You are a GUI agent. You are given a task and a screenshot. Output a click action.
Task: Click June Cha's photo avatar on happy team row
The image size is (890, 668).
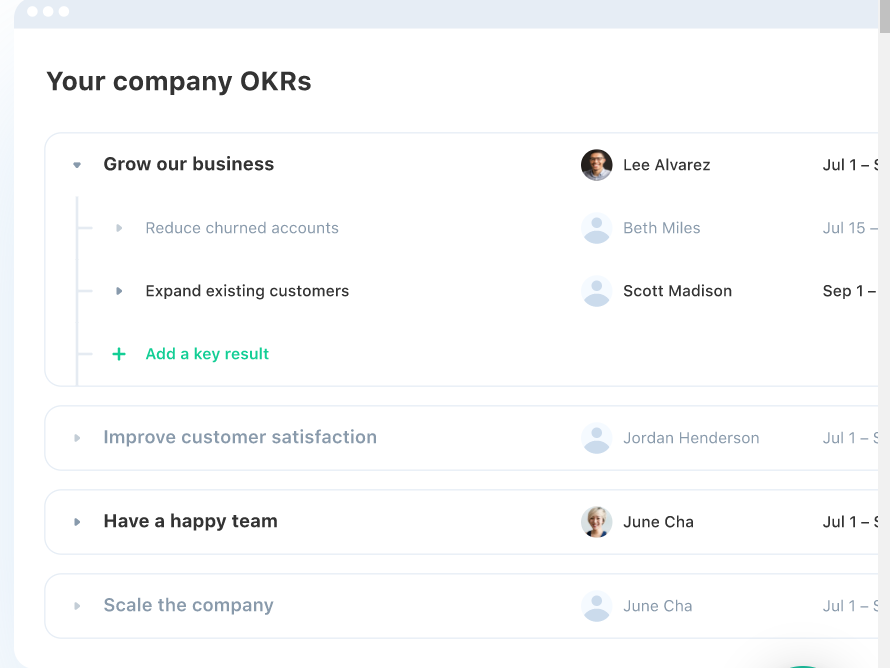(596, 522)
